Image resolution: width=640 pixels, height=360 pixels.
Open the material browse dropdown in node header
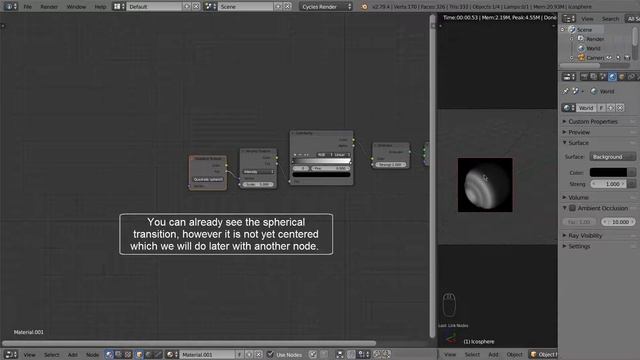click(x=171, y=355)
